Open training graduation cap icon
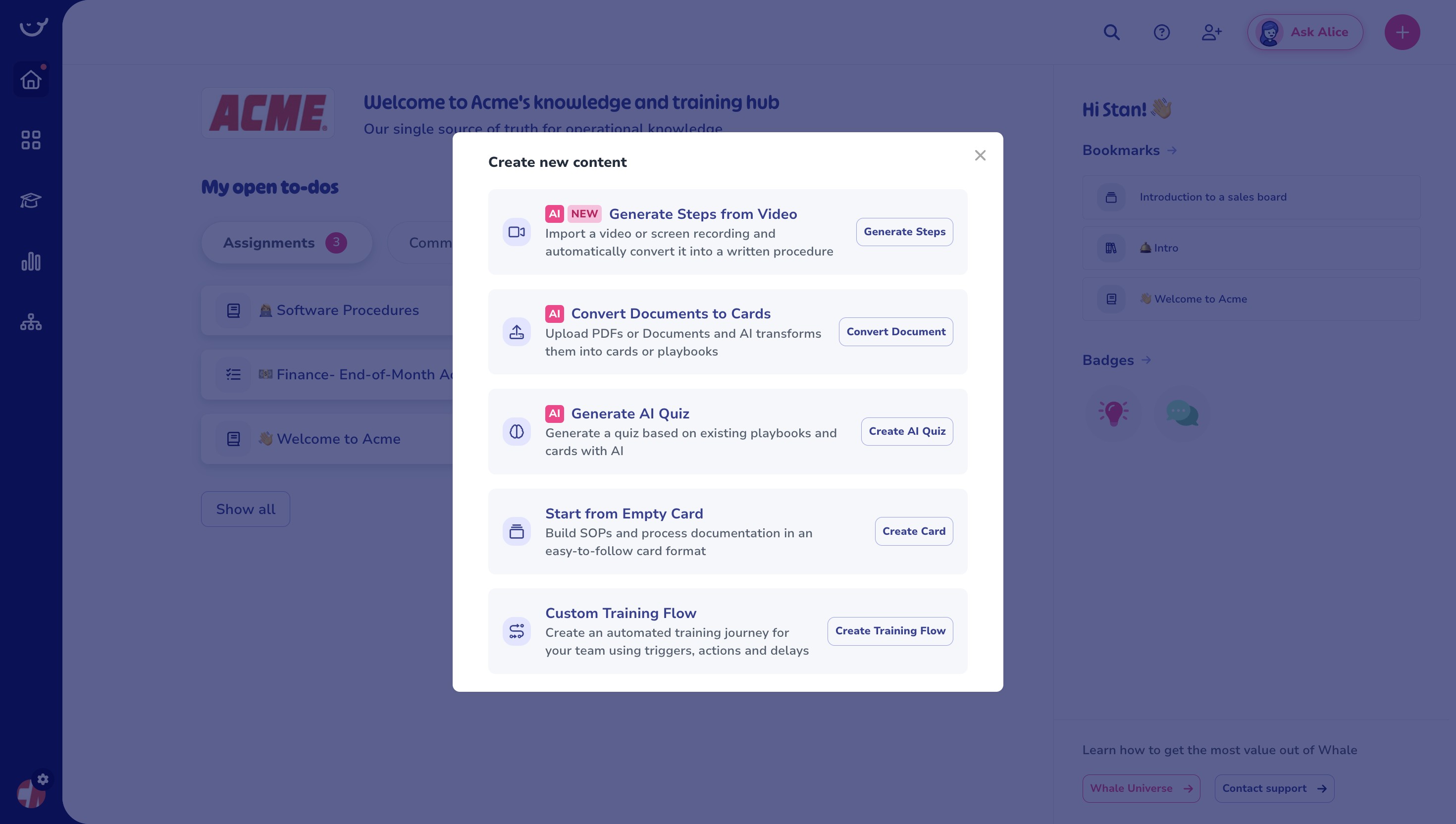Screen dimensions: 1456x824 [31, 201]
